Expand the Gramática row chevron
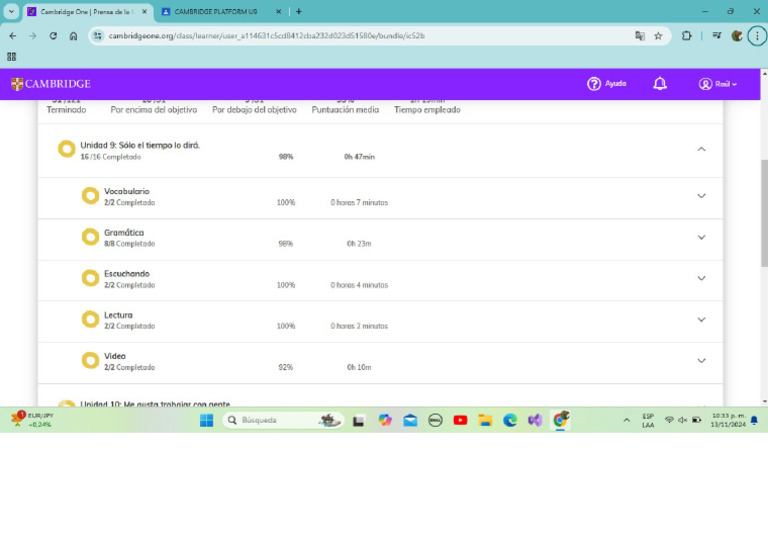Viewport: 768px width, 543px height. (x=701, y=237)
